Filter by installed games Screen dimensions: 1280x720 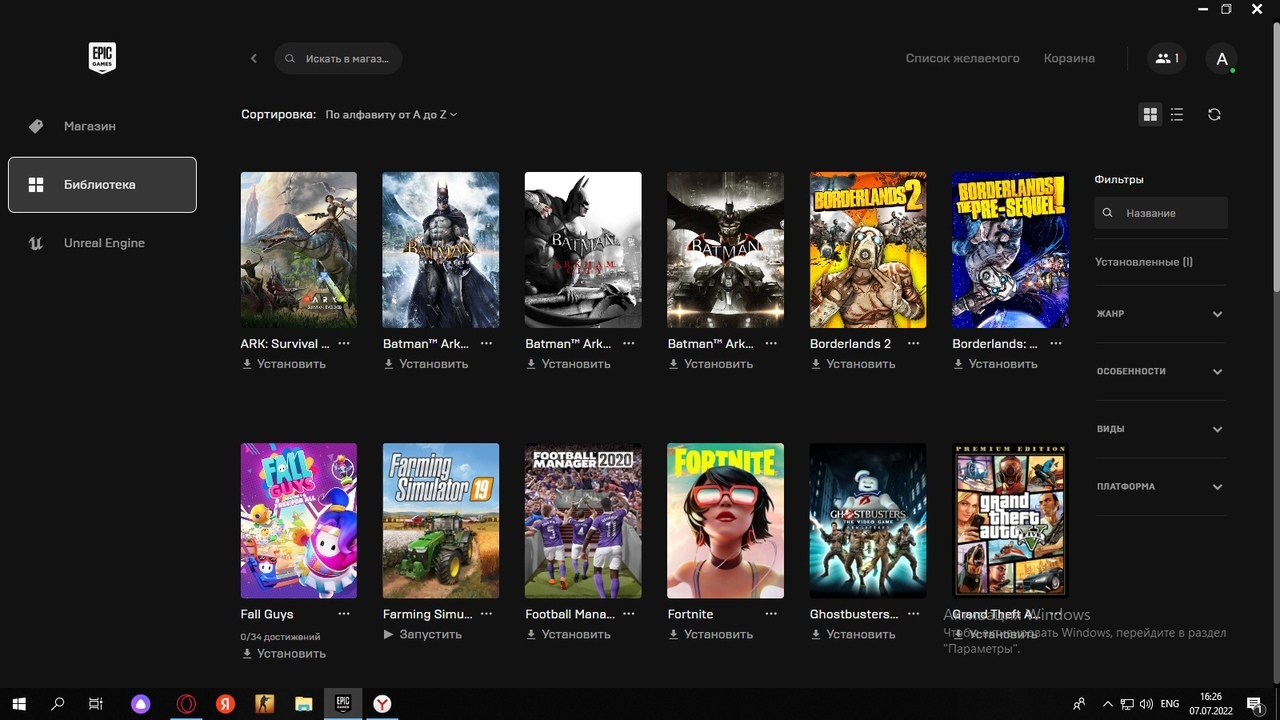tap(1144, 262)
